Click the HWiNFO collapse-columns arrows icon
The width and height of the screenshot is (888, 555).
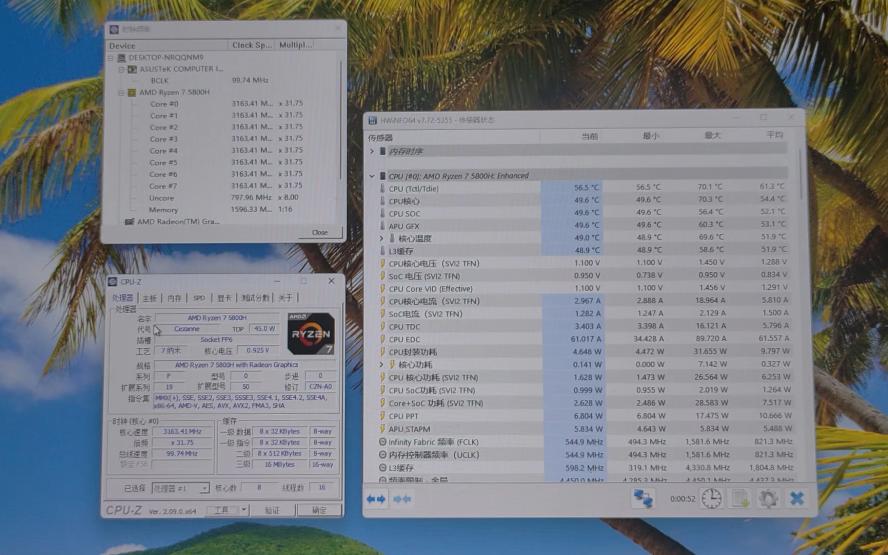[402, 499]
